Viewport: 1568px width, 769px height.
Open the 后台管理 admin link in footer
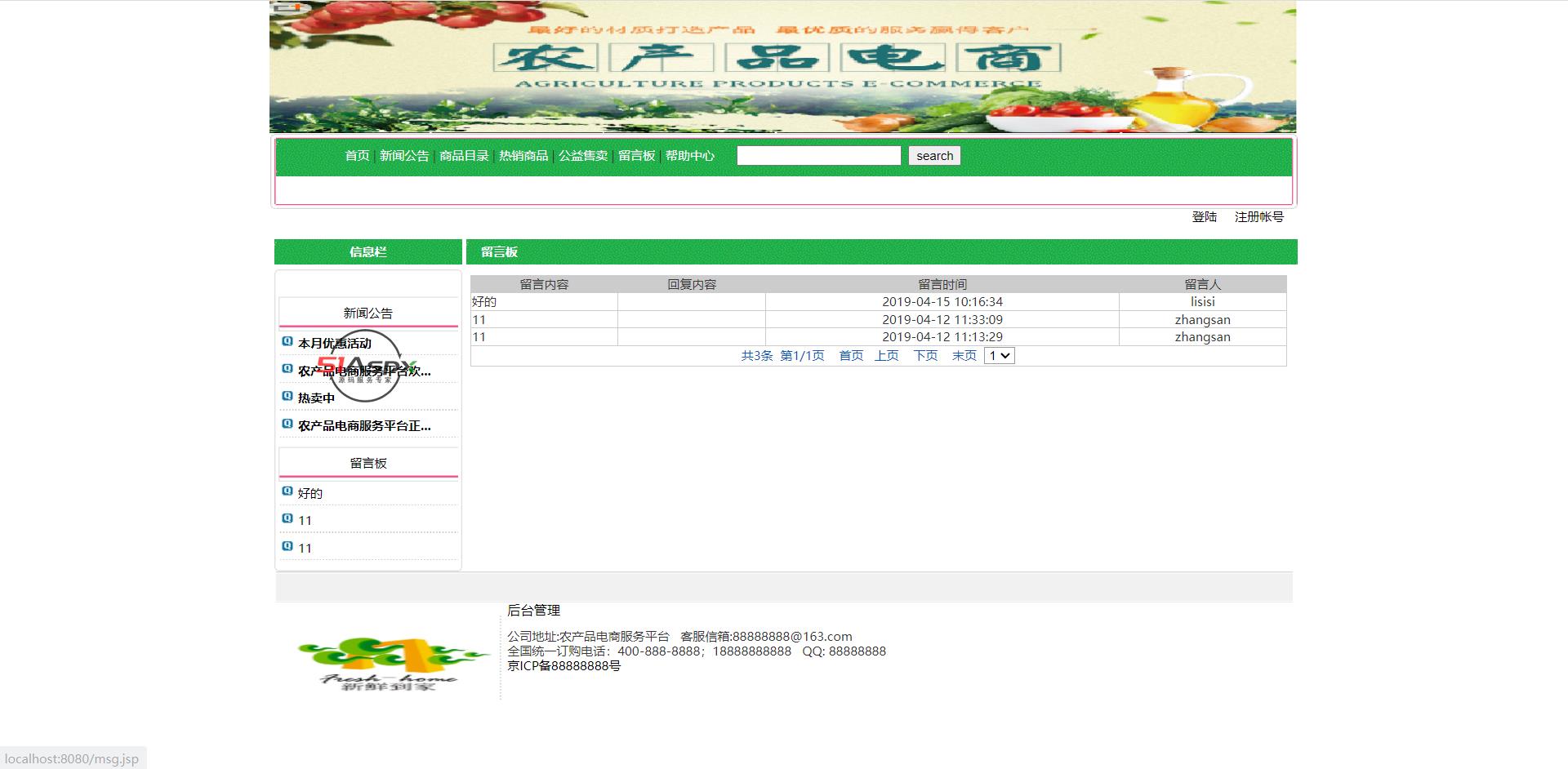click(533, 611)
